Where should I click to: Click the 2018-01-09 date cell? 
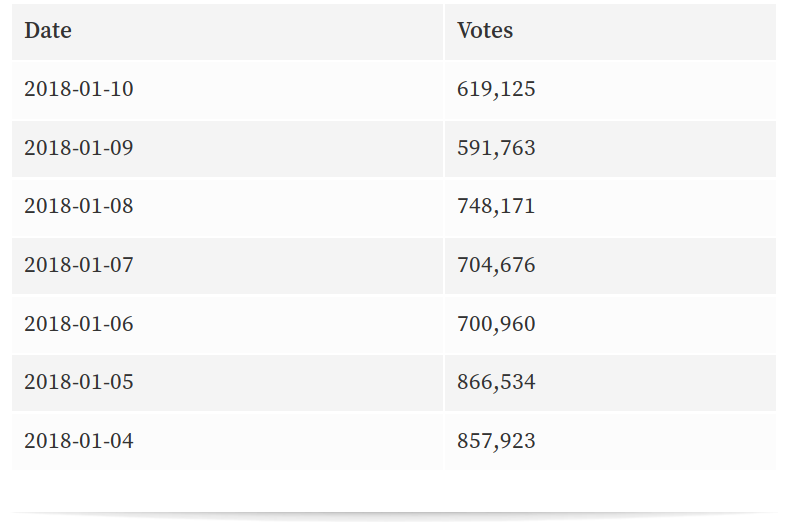pos(79,148)
